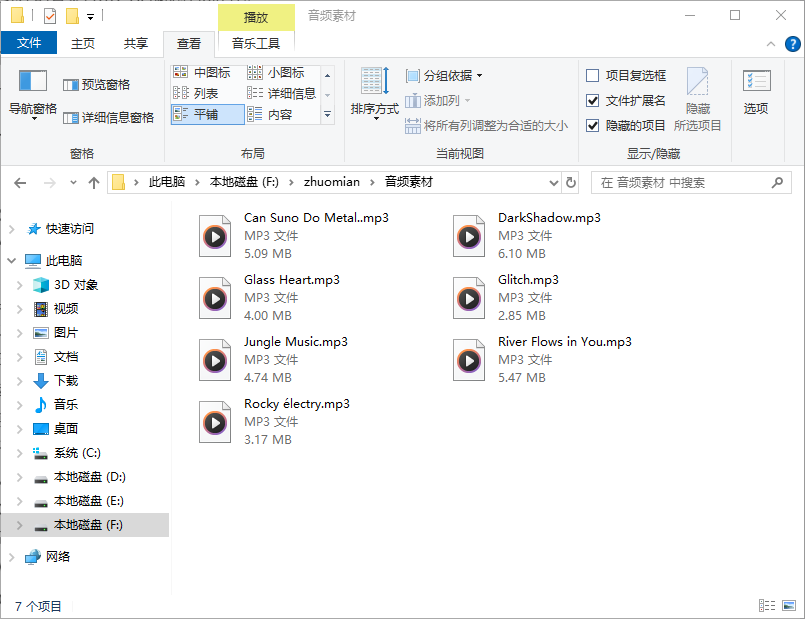Toggle the 详细信息窗格 details pane
Viewport: 805px width, 619px height.
click(x=108, y=118)
